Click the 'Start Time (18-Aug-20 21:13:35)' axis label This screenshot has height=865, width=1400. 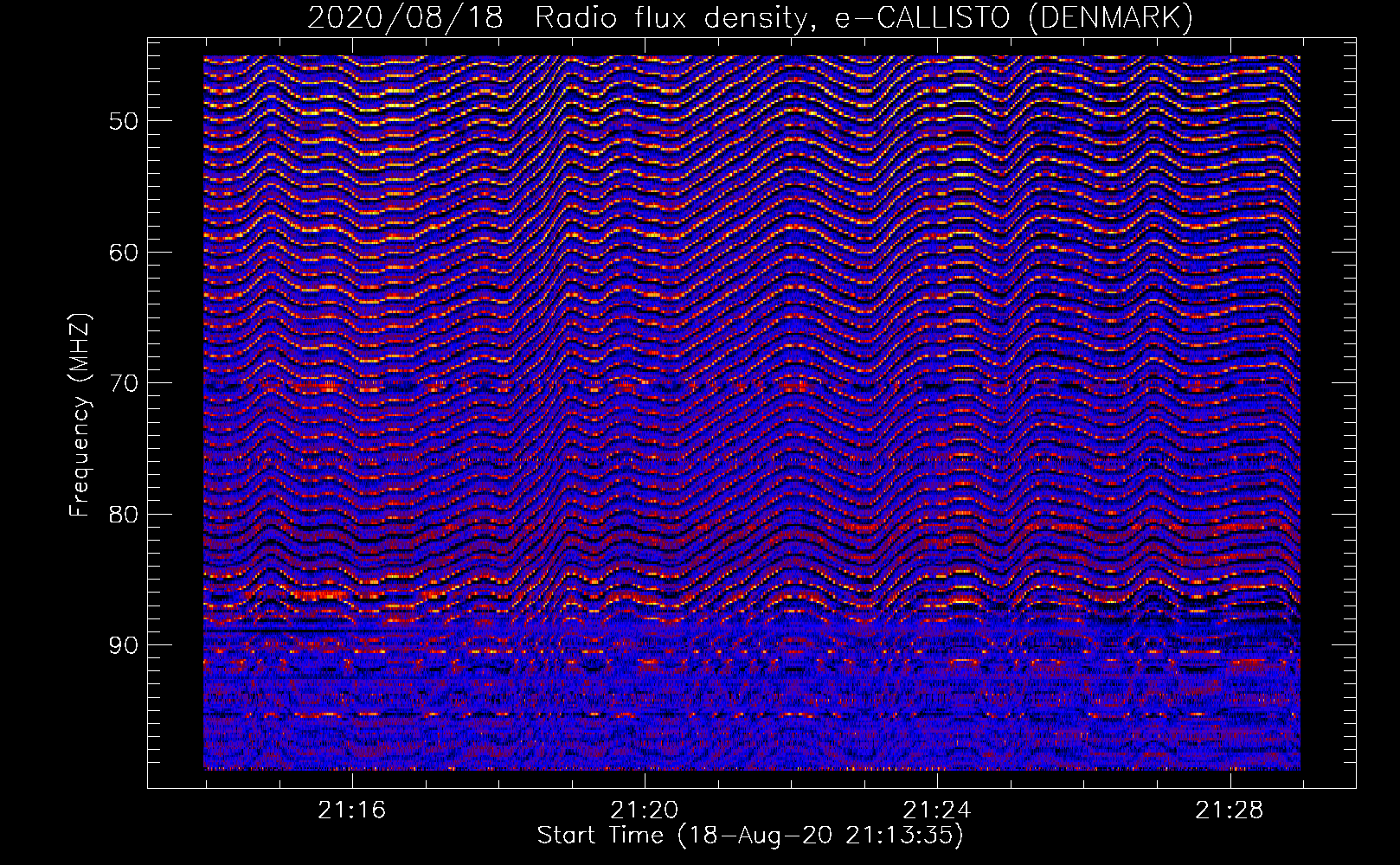pyautogui.click(x=750, y=836)
